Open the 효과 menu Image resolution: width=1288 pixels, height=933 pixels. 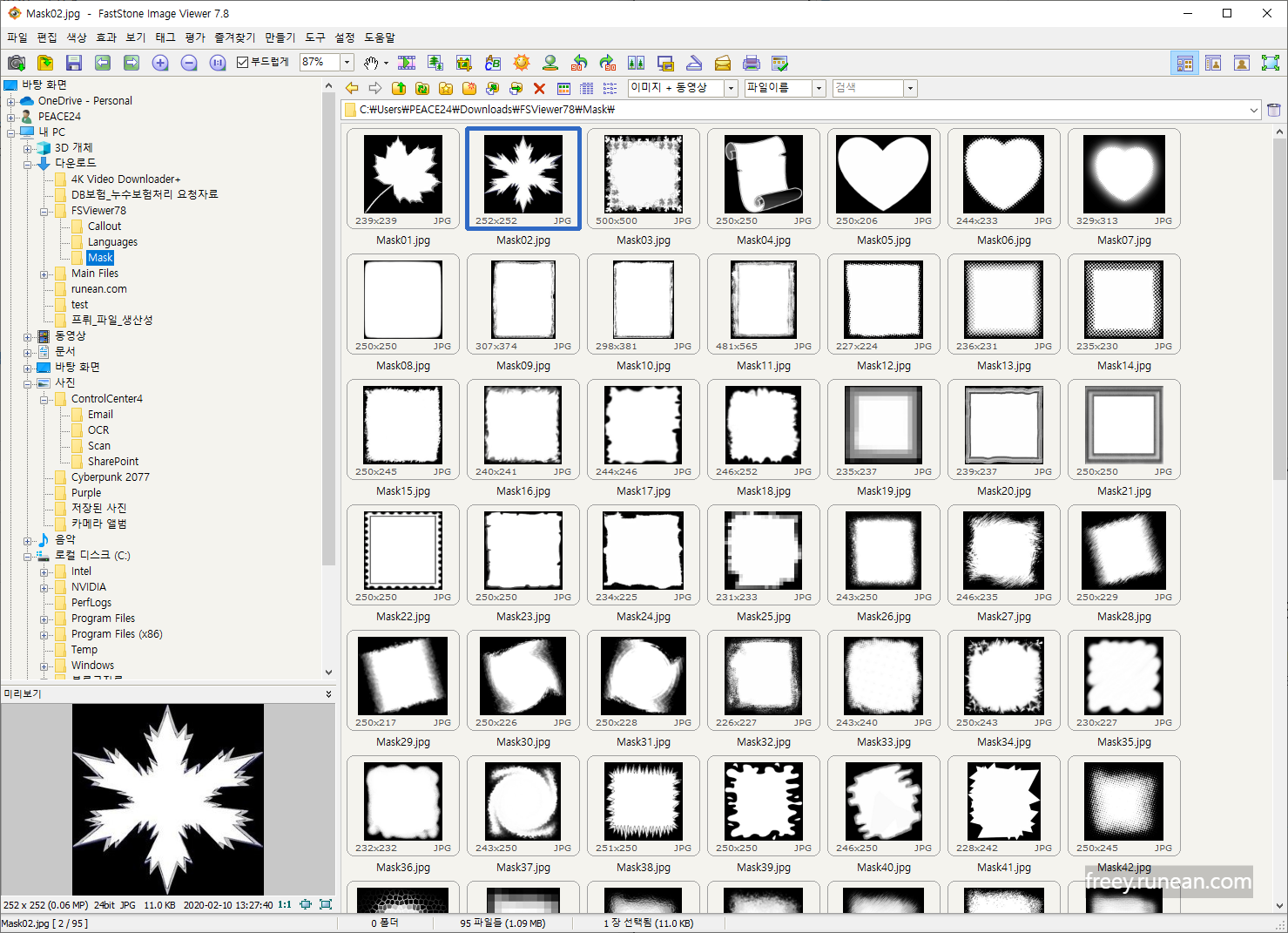tap(106, 37)
